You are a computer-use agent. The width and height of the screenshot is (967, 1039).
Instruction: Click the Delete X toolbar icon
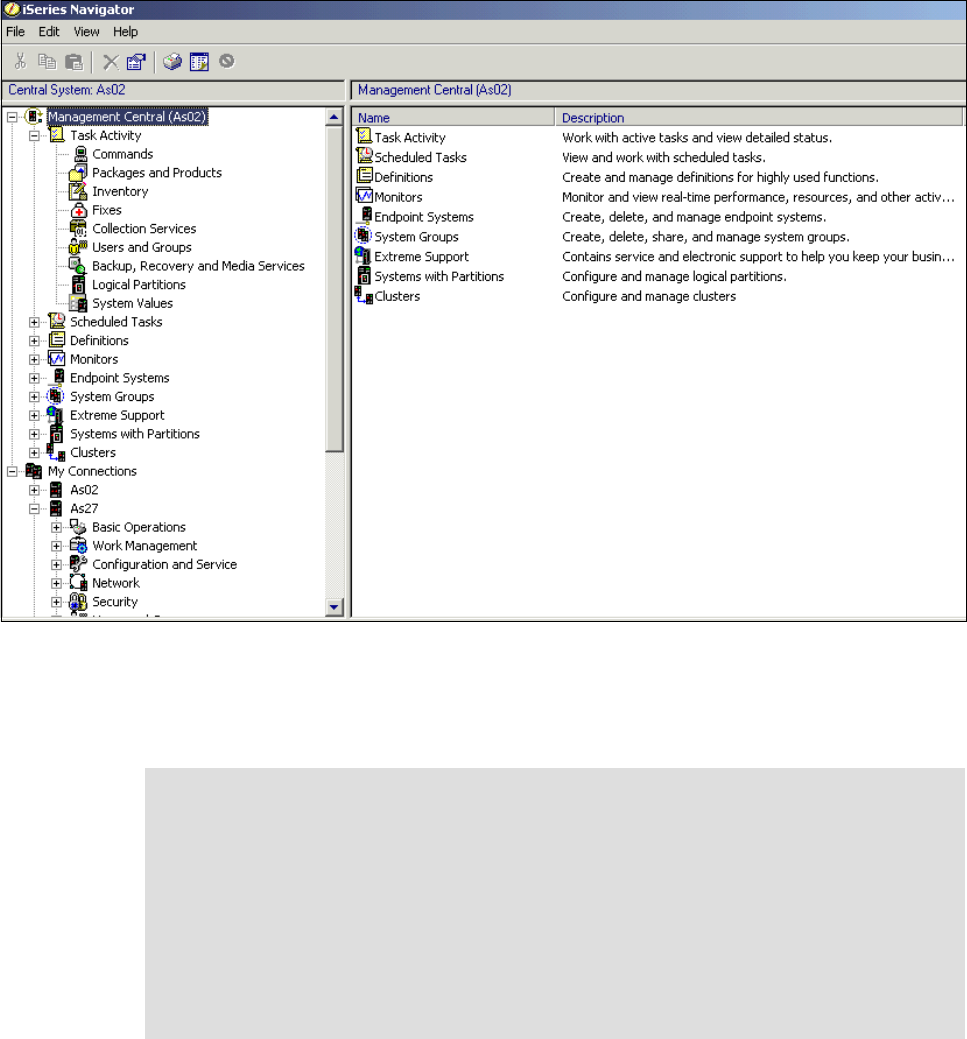(x=111, y=62)
